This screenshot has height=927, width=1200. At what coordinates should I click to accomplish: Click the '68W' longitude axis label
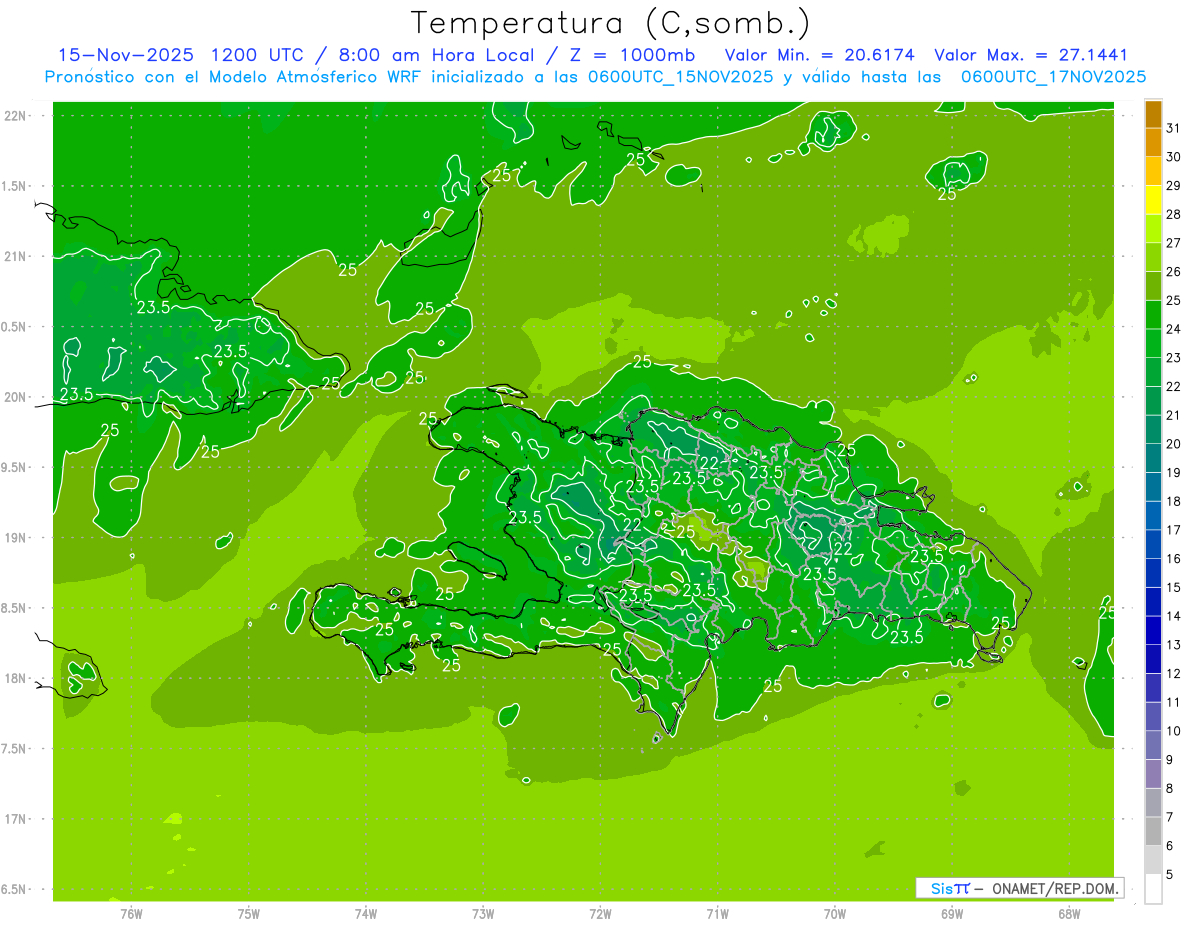[x=1069, y=913]
